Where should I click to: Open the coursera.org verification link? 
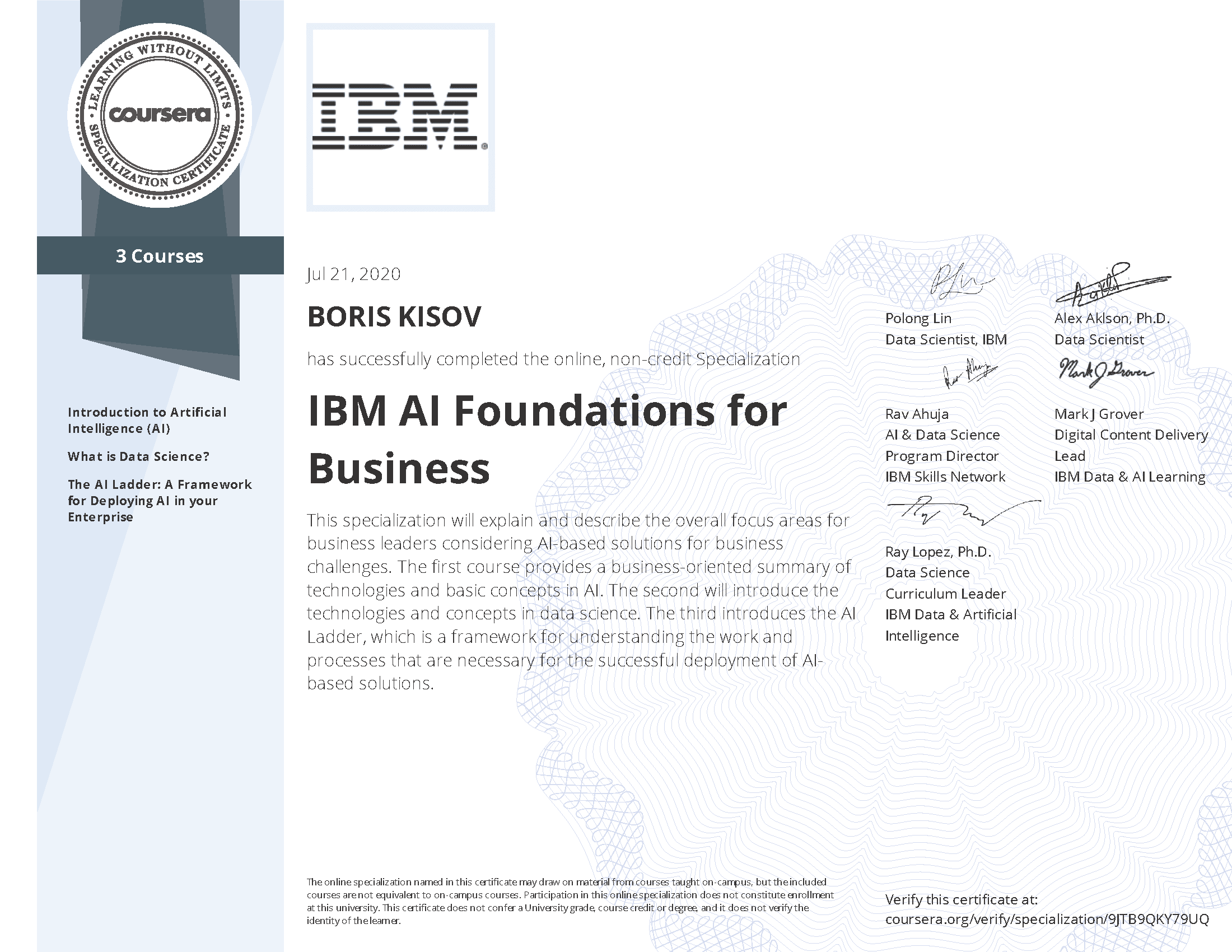1047,920
